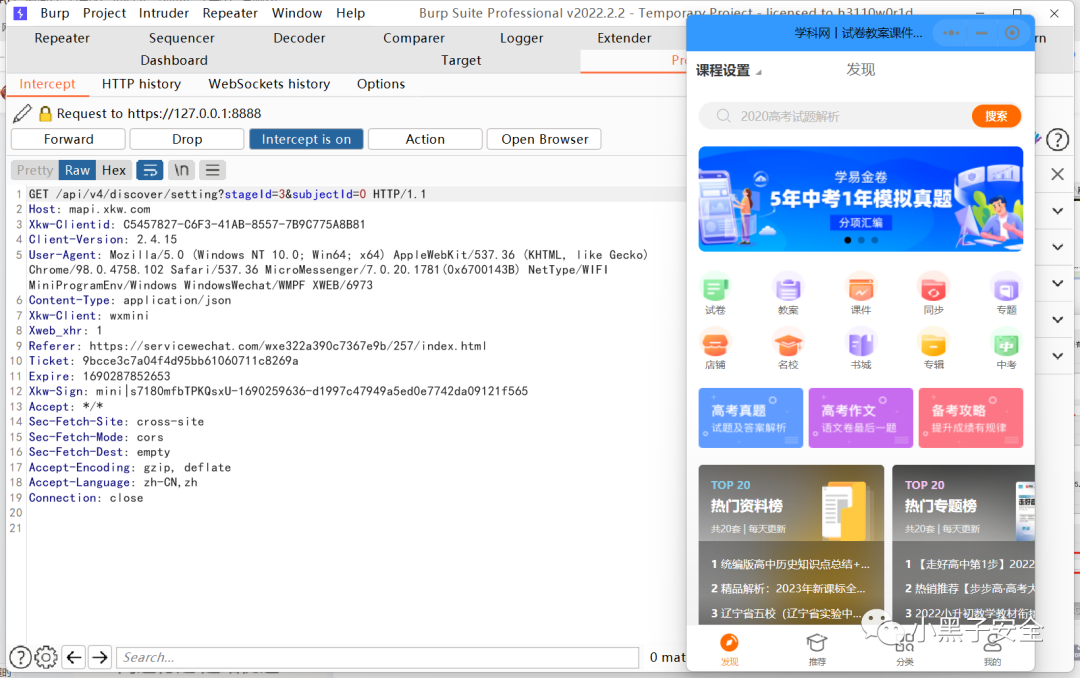Viewport: 1080px width, 678px height.
Task: Click the Search field below the request
Action: click(x=377, y=657)
